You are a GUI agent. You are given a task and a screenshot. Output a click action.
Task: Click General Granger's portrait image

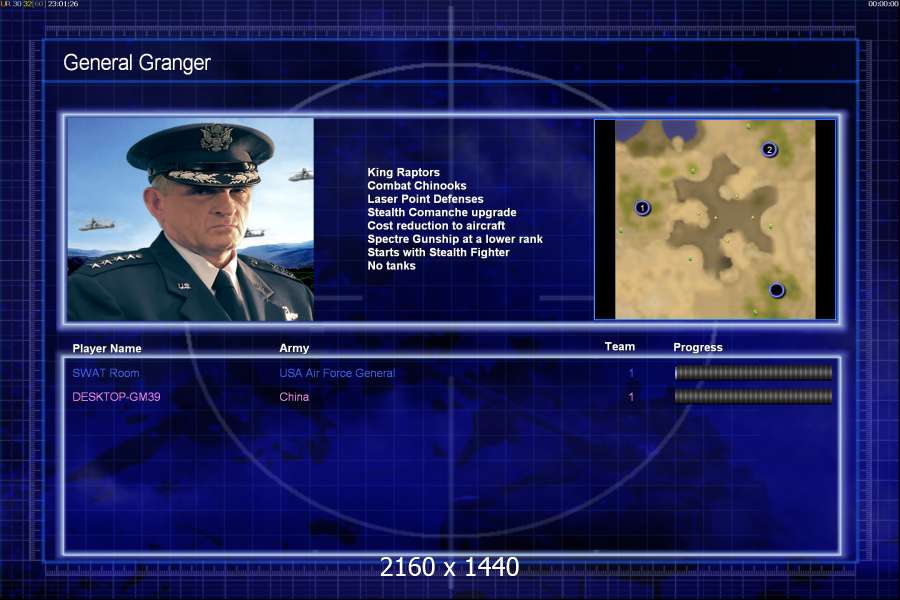[191, 219]
